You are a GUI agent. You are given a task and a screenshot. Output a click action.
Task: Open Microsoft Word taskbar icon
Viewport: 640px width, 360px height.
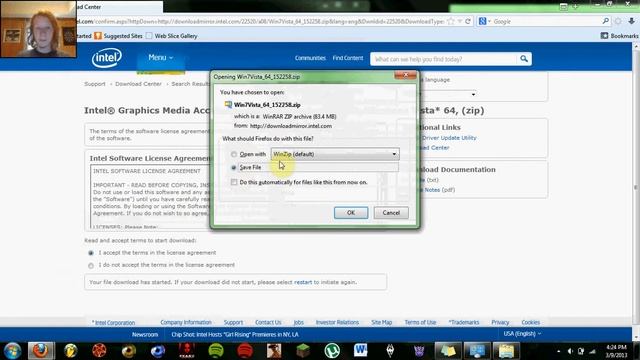coord(361,351)
